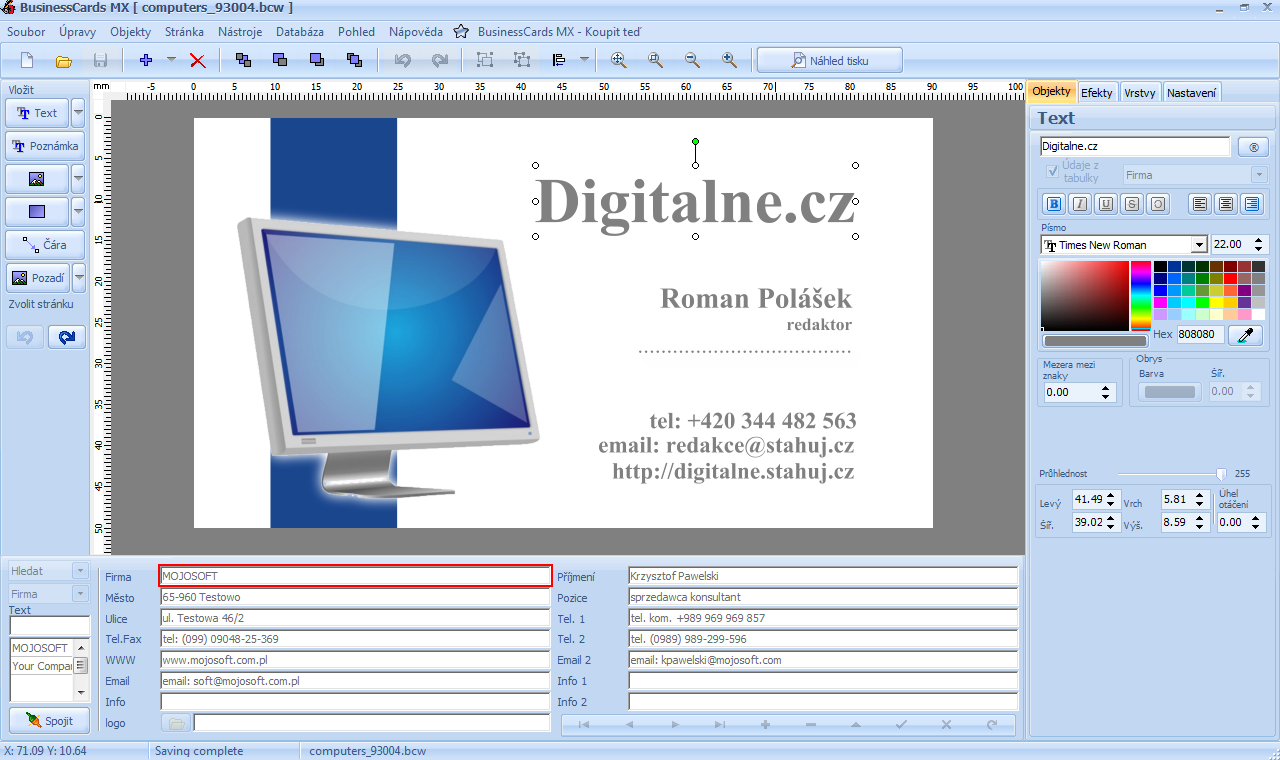Click the text content field Digitalne.cz
This screenshot has width=1280, height=760.
[x=1135, y=147]
